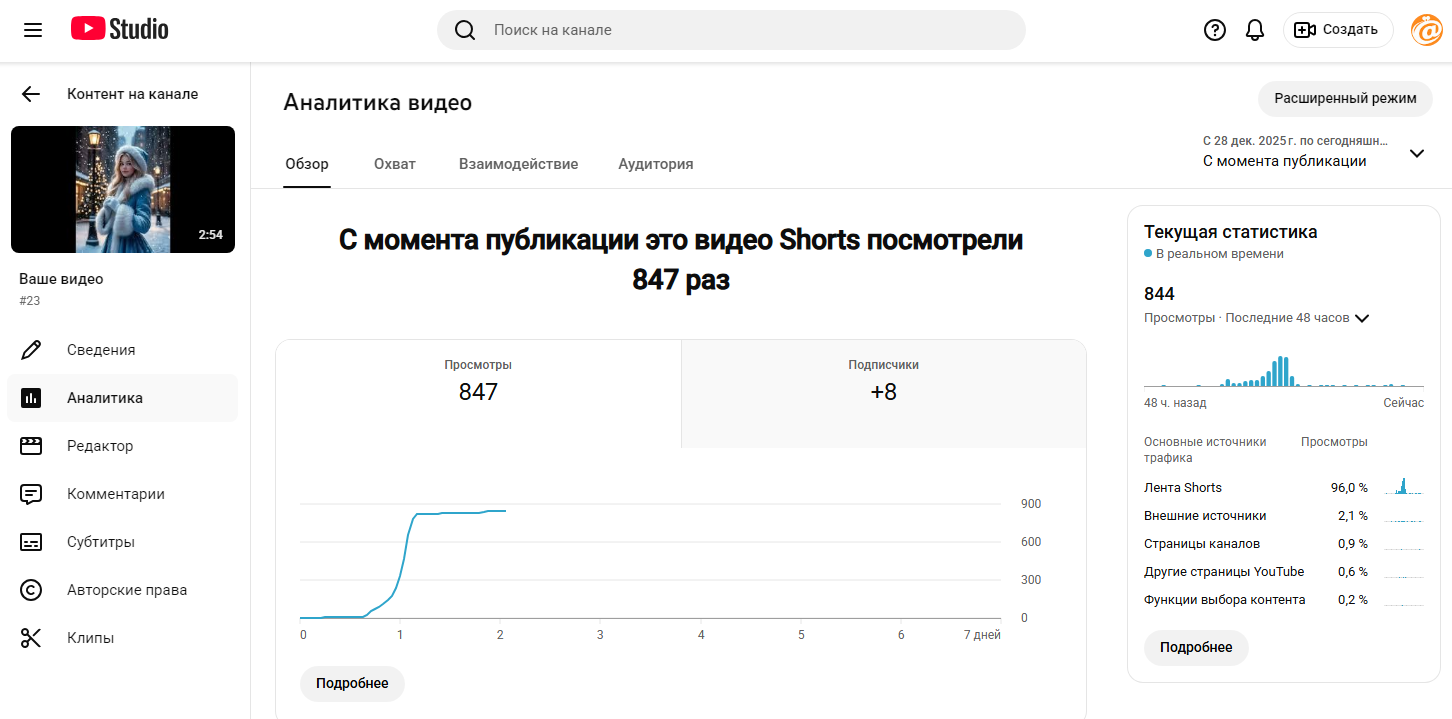Open the help question mark icon
The width and height of the screenshot is (1452, 719).
tap(1214, 30)
